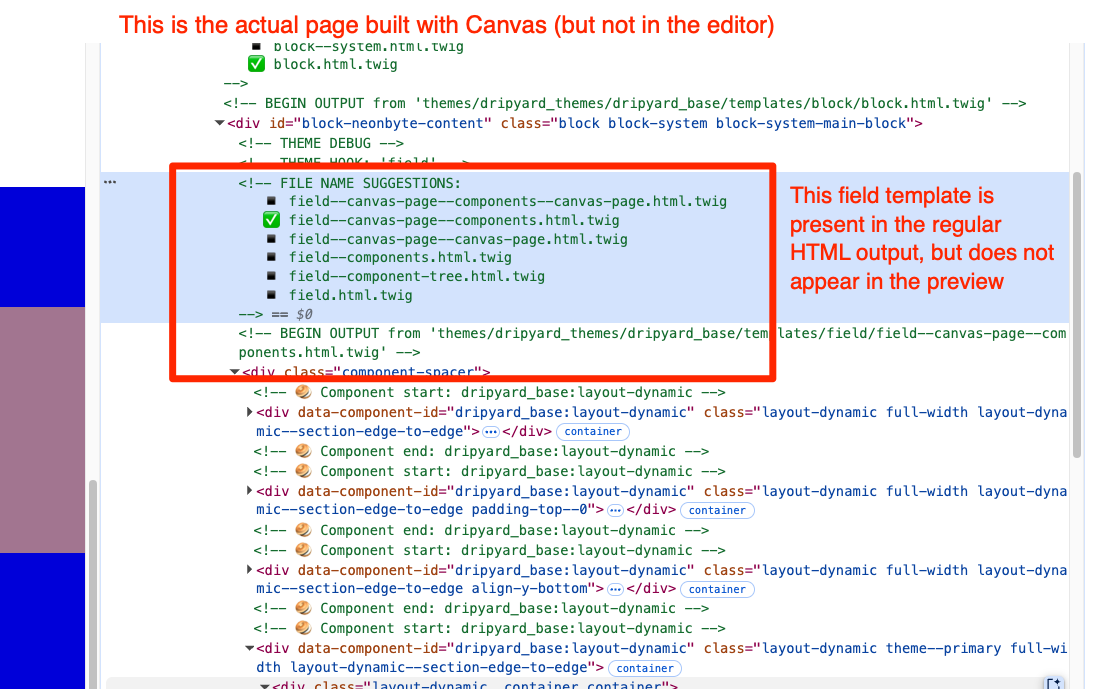Click field--component-tree.html.twig suggestion
The height and width of the screenshot is (689, 1120).
pos(416,276)
